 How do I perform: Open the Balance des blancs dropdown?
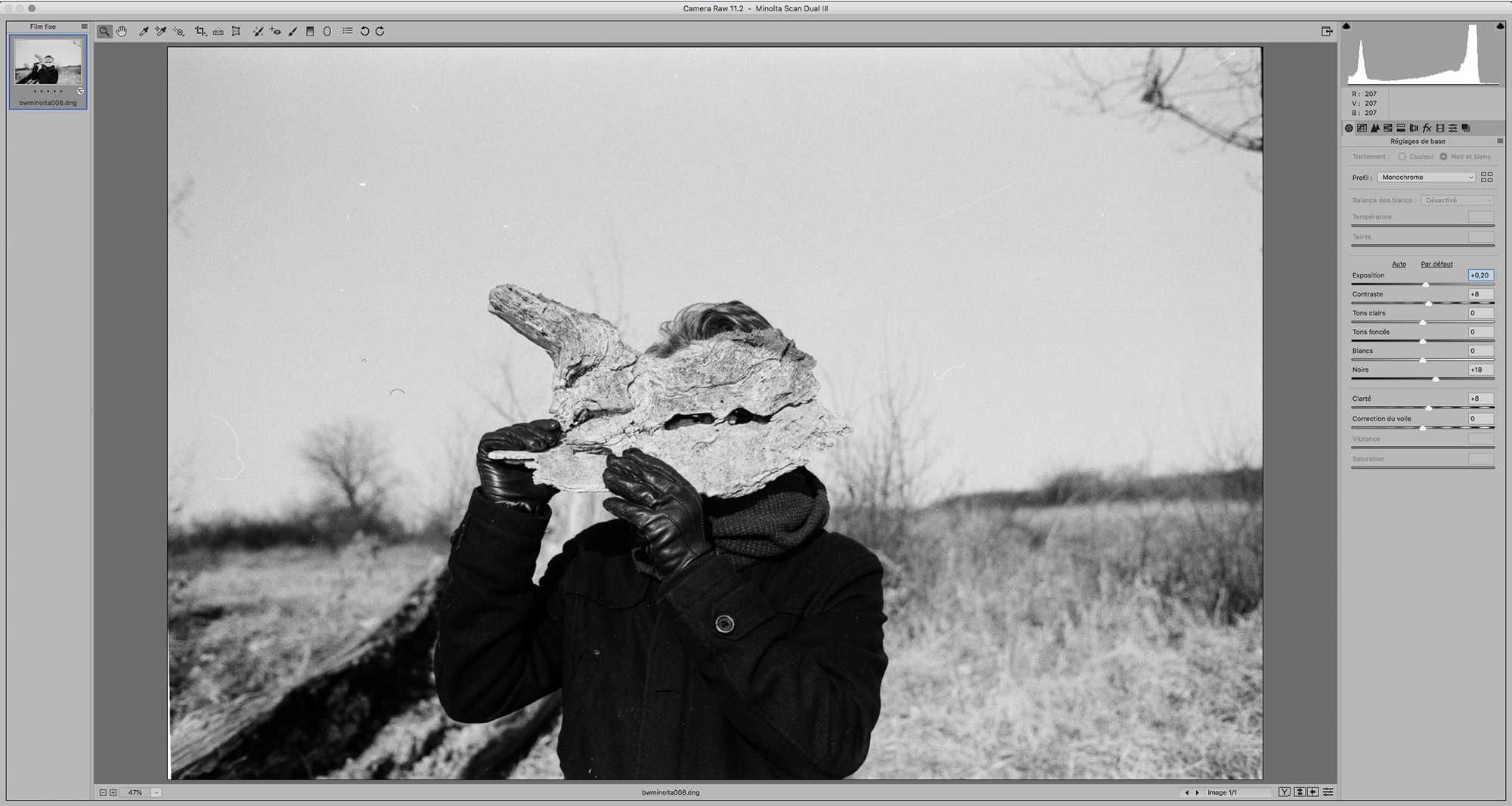[1458, 200]
